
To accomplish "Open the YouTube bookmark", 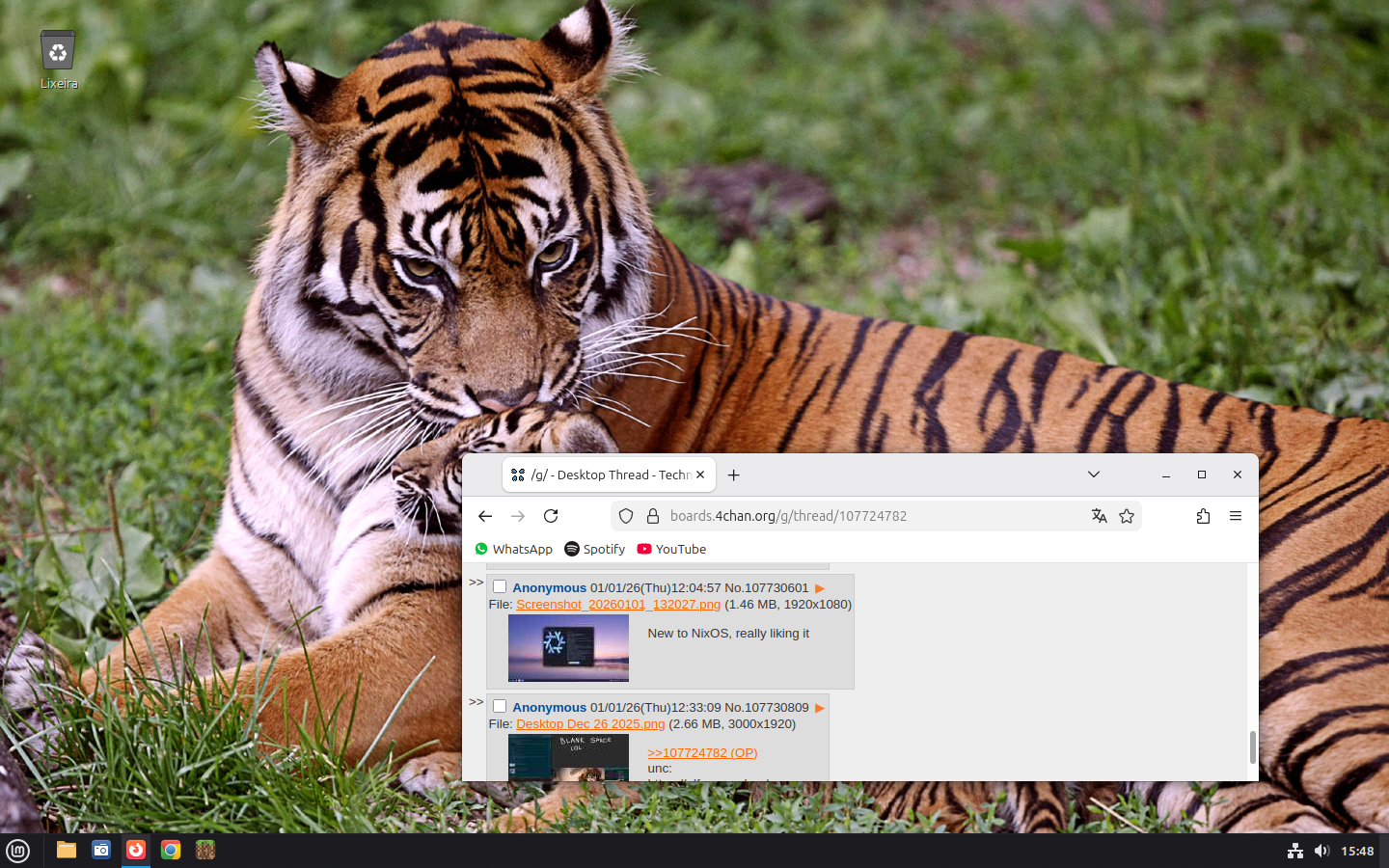I will [x=671, y=549].
